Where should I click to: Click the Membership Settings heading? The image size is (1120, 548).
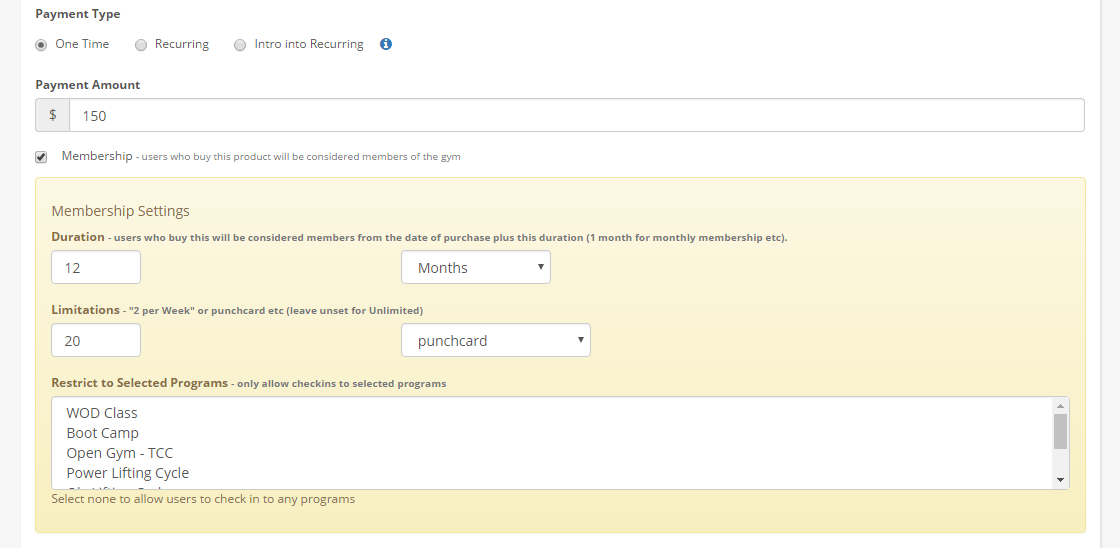coord(120,211)
